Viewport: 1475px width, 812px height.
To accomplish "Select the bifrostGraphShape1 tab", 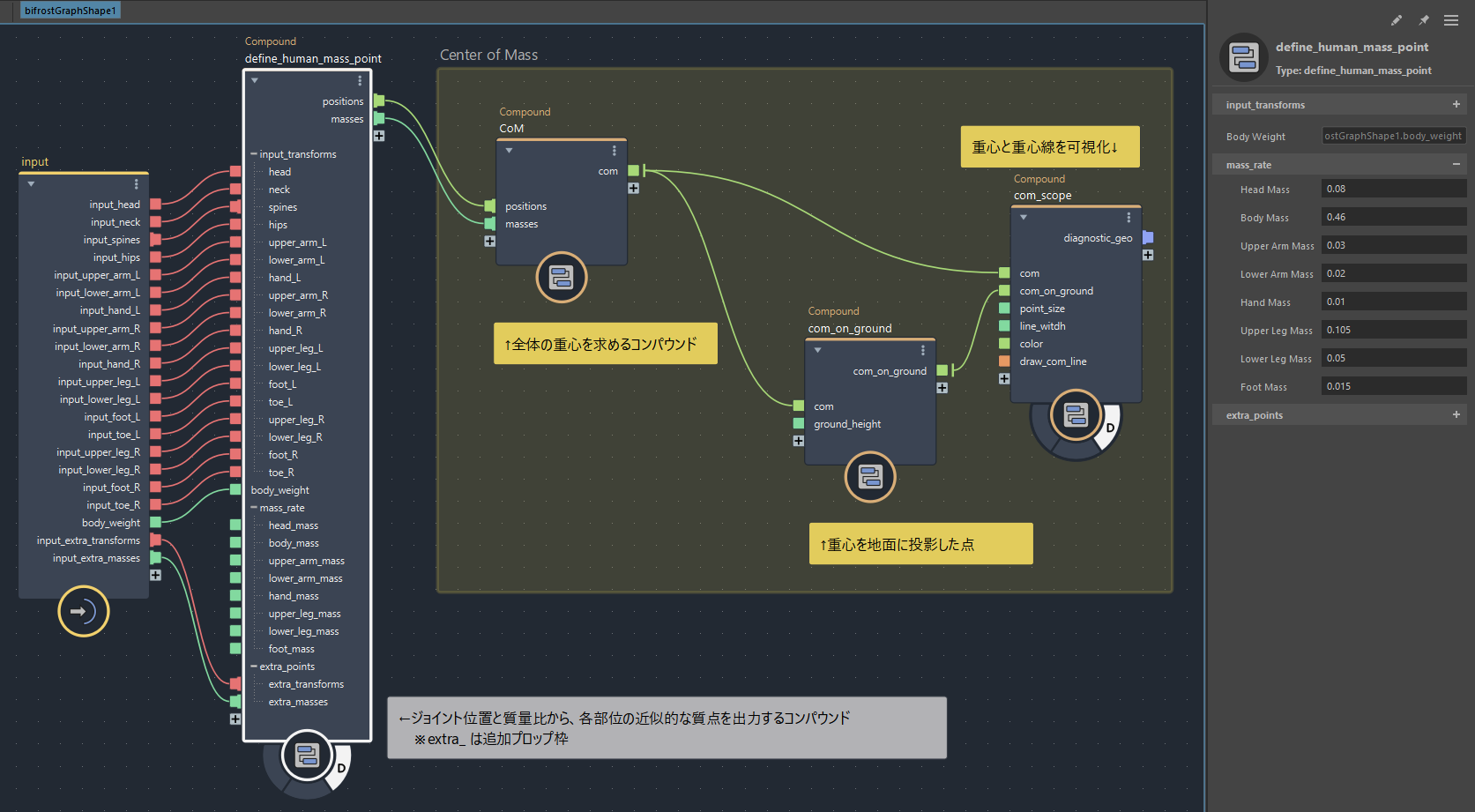I will tap(71, 11).
